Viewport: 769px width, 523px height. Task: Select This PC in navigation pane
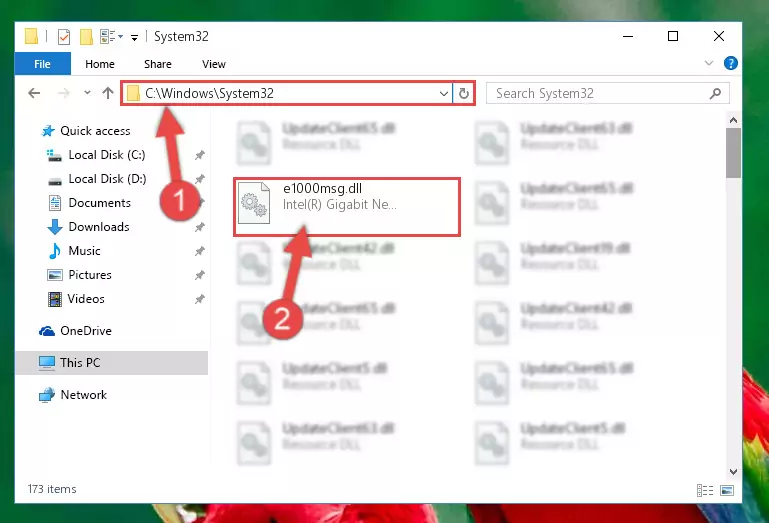coord(111,363)
